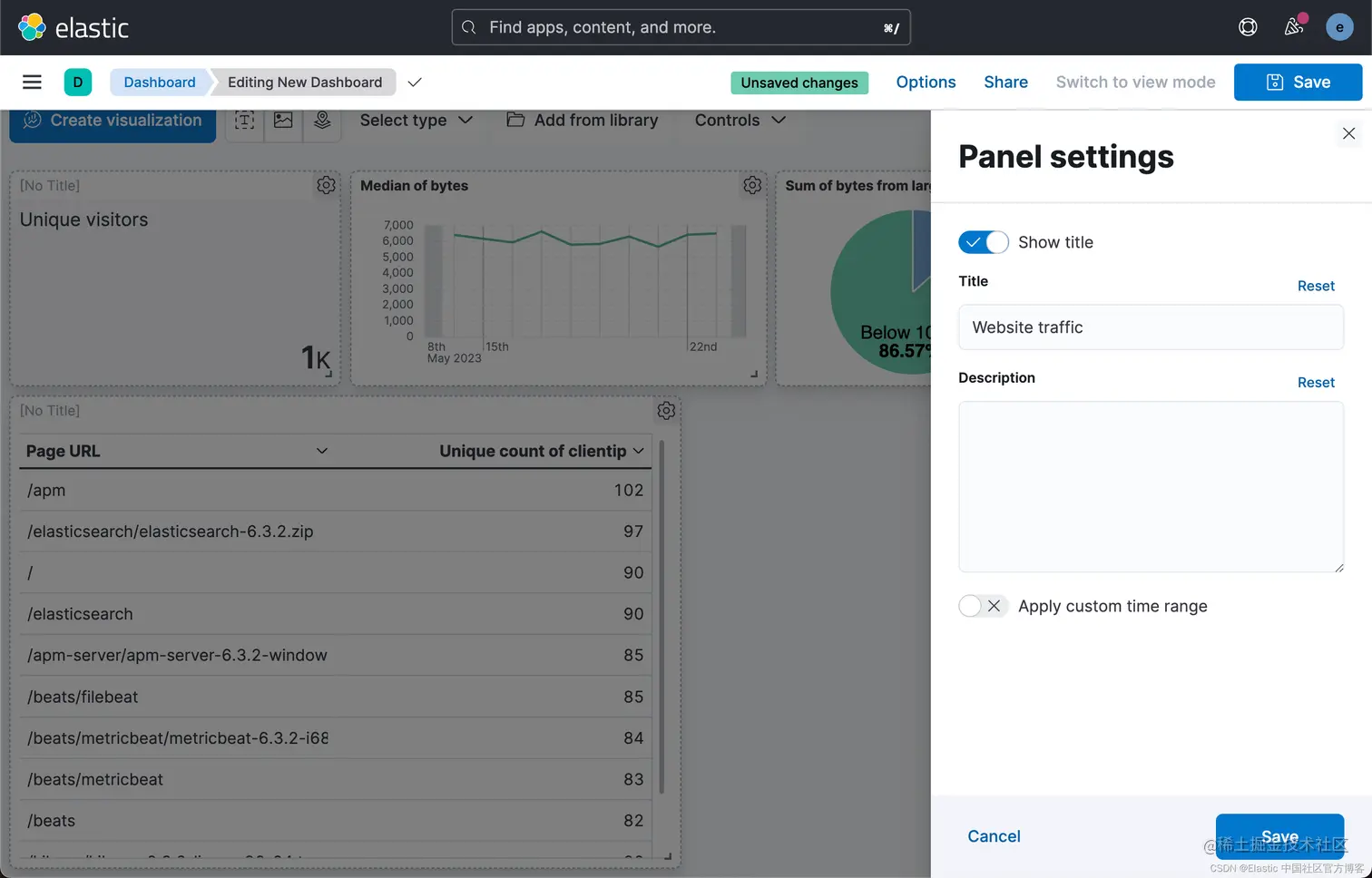Add a text panel icon
1372x878 pixels.
tap(244, 121)
